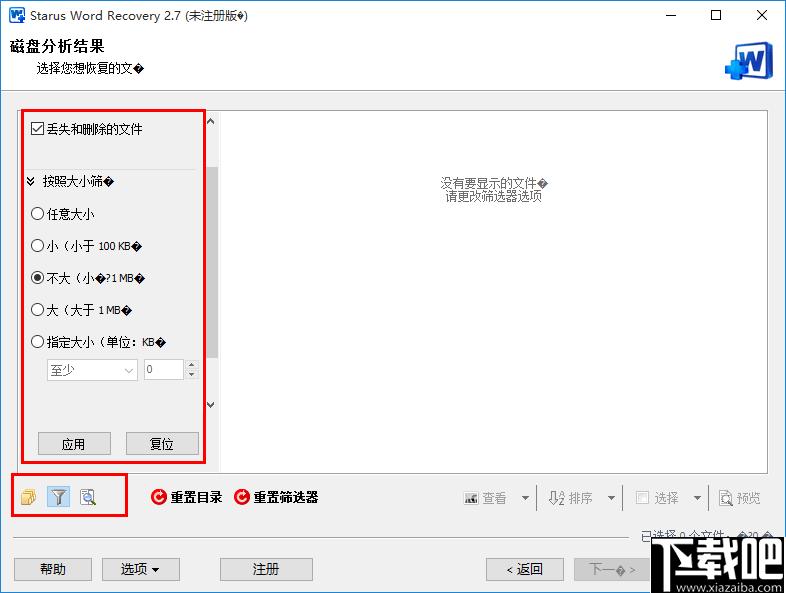The width and height of the screenshot is (786, 593).
Task: Click the red 重置目录 reset icon
Action: tap(159, 497)
